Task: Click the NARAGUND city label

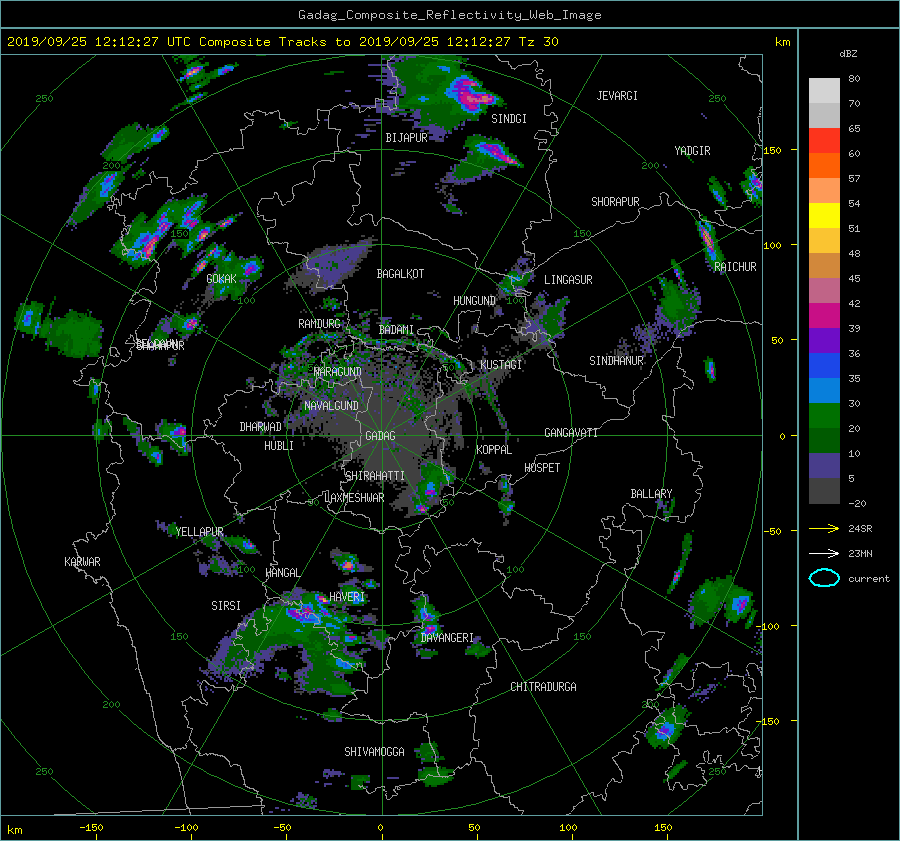Action: pos(338,372)
